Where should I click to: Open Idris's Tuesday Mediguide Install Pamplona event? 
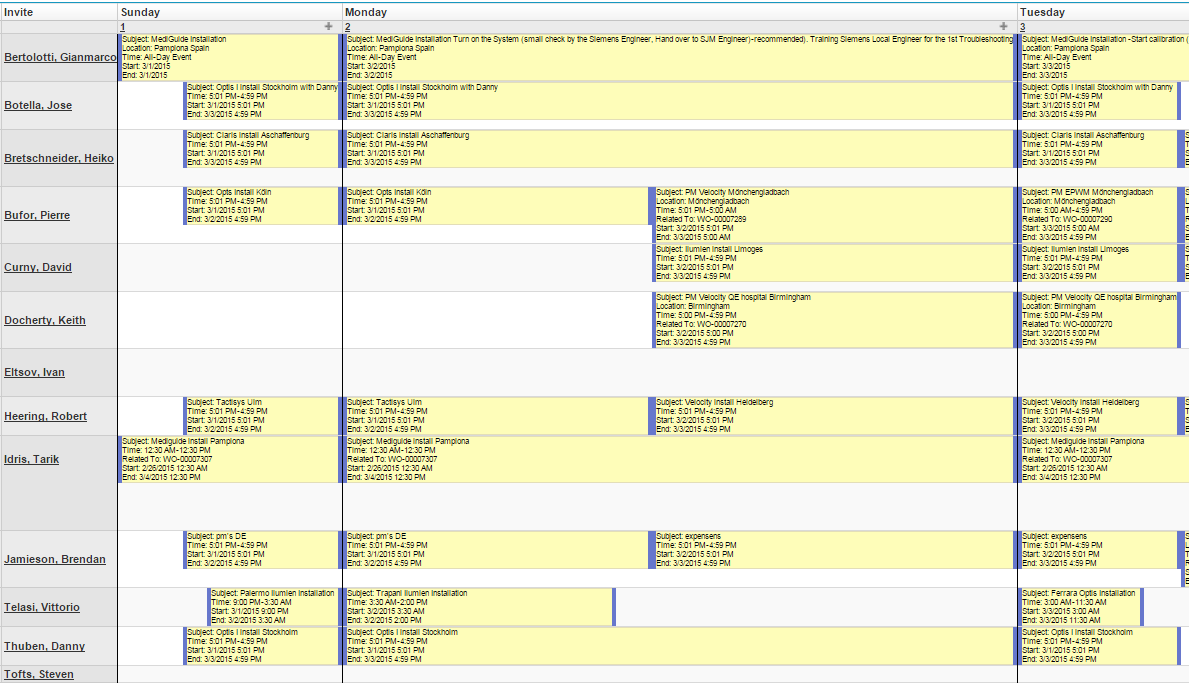coord(1104,460)
